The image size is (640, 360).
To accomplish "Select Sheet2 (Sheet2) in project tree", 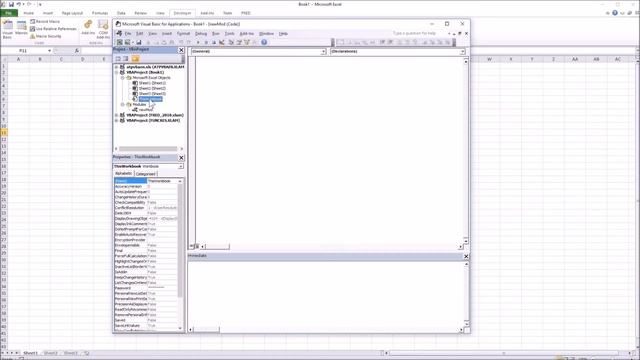I will (x=152, y=88).
